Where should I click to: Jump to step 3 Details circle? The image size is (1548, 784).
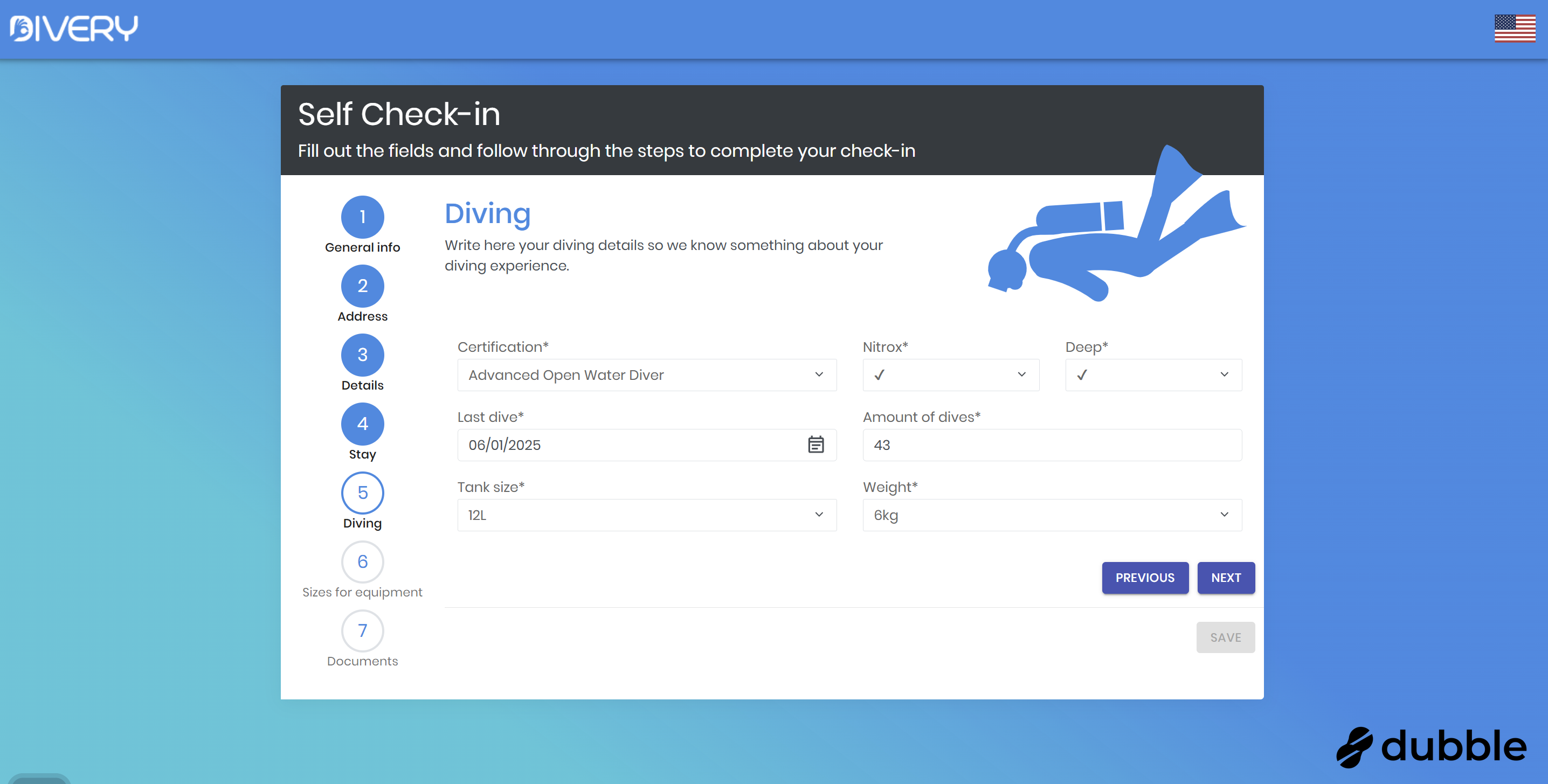point(362,355)
